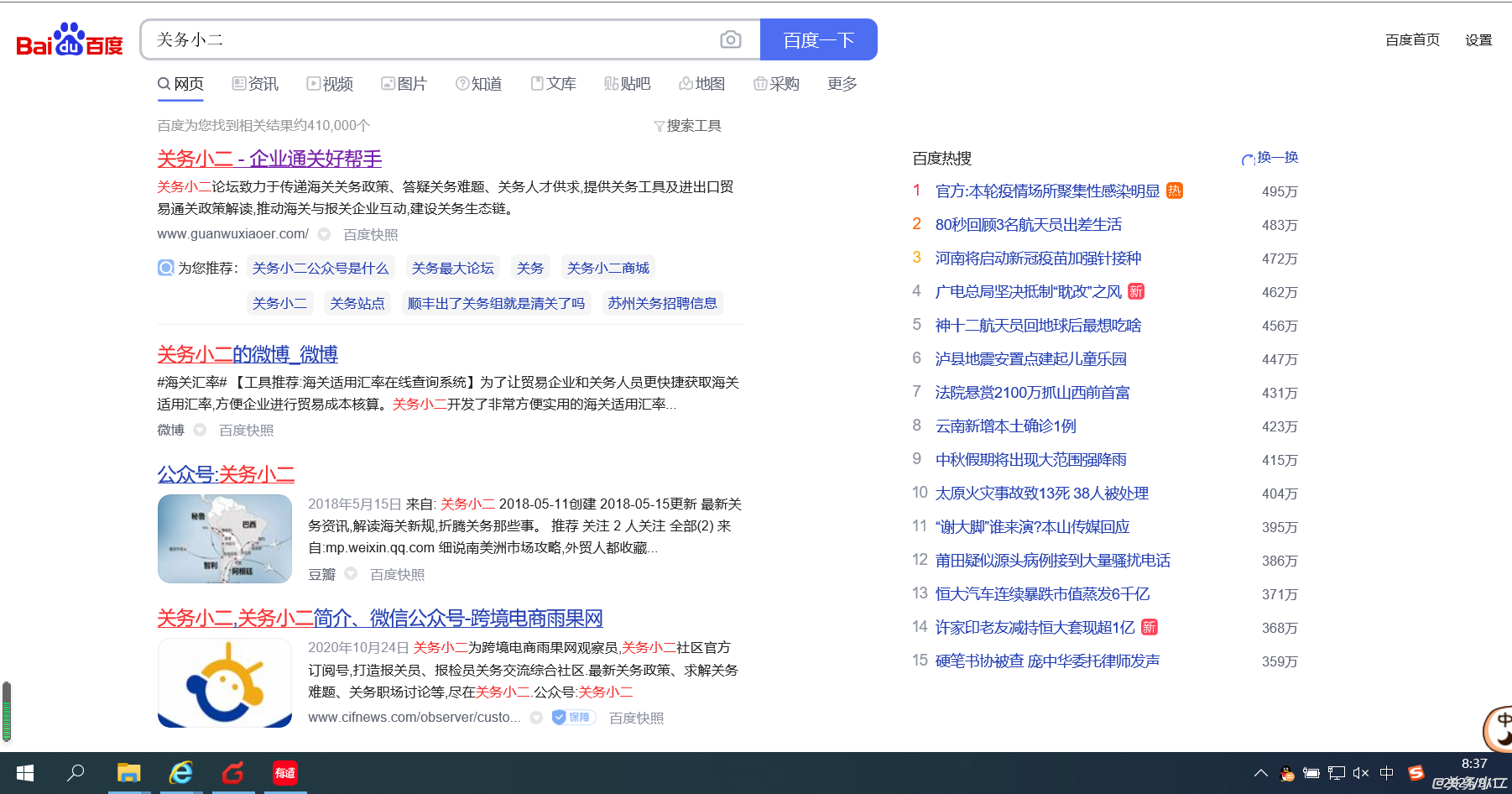Open result 关务小二简介 跨境电商雨果网

[380, 619]
